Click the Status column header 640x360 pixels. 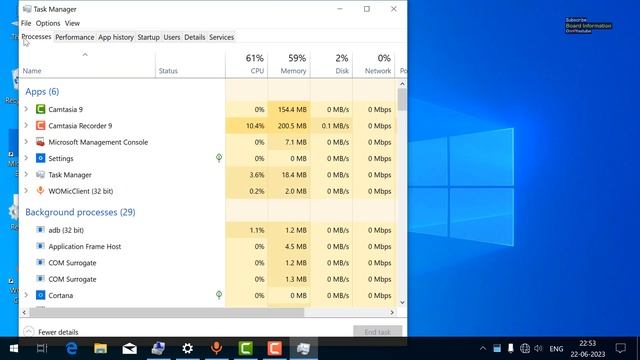tap(190, 64)
